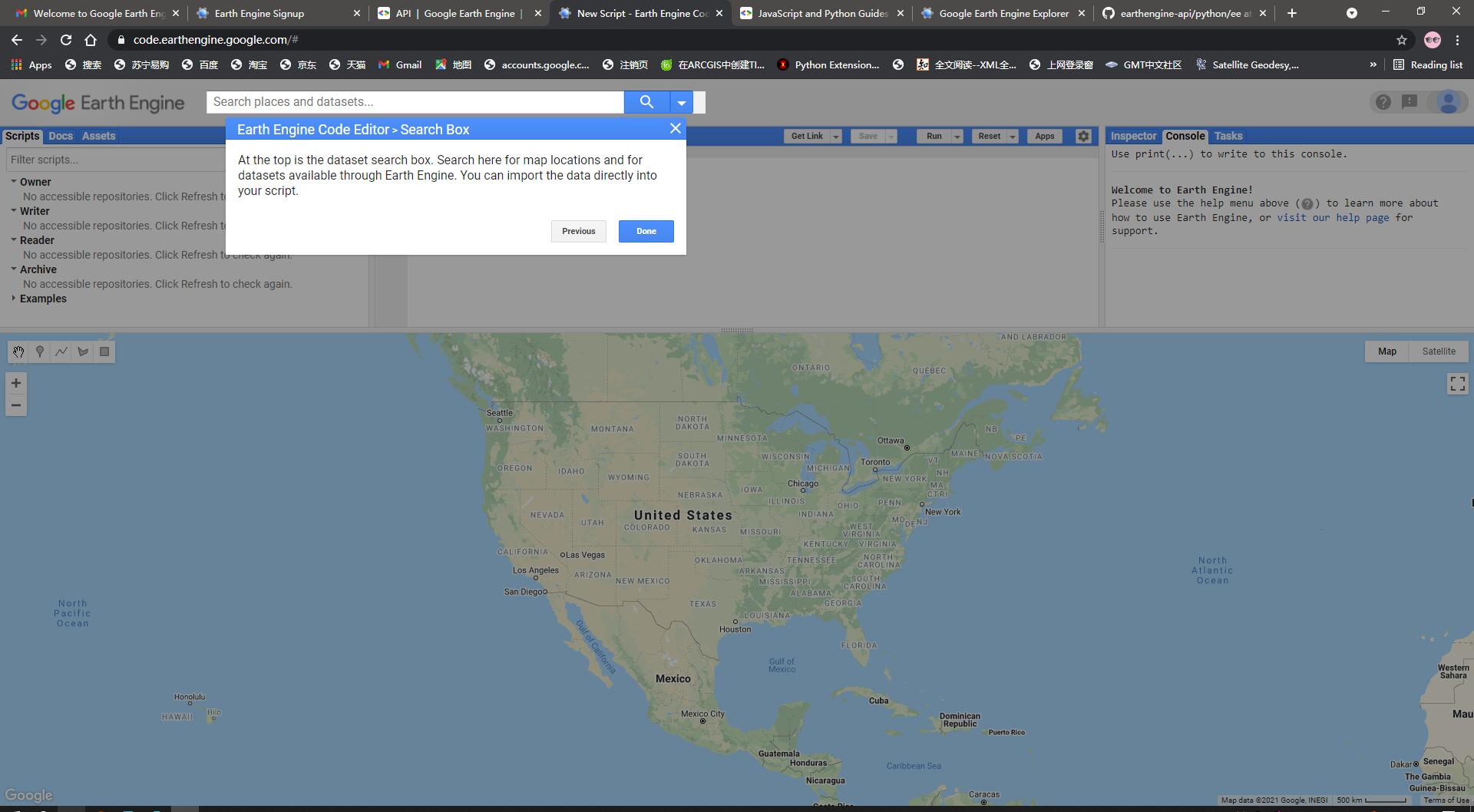Toggle fullscreen map view
Screen dimensions: 1474x812
point(1457,384)
